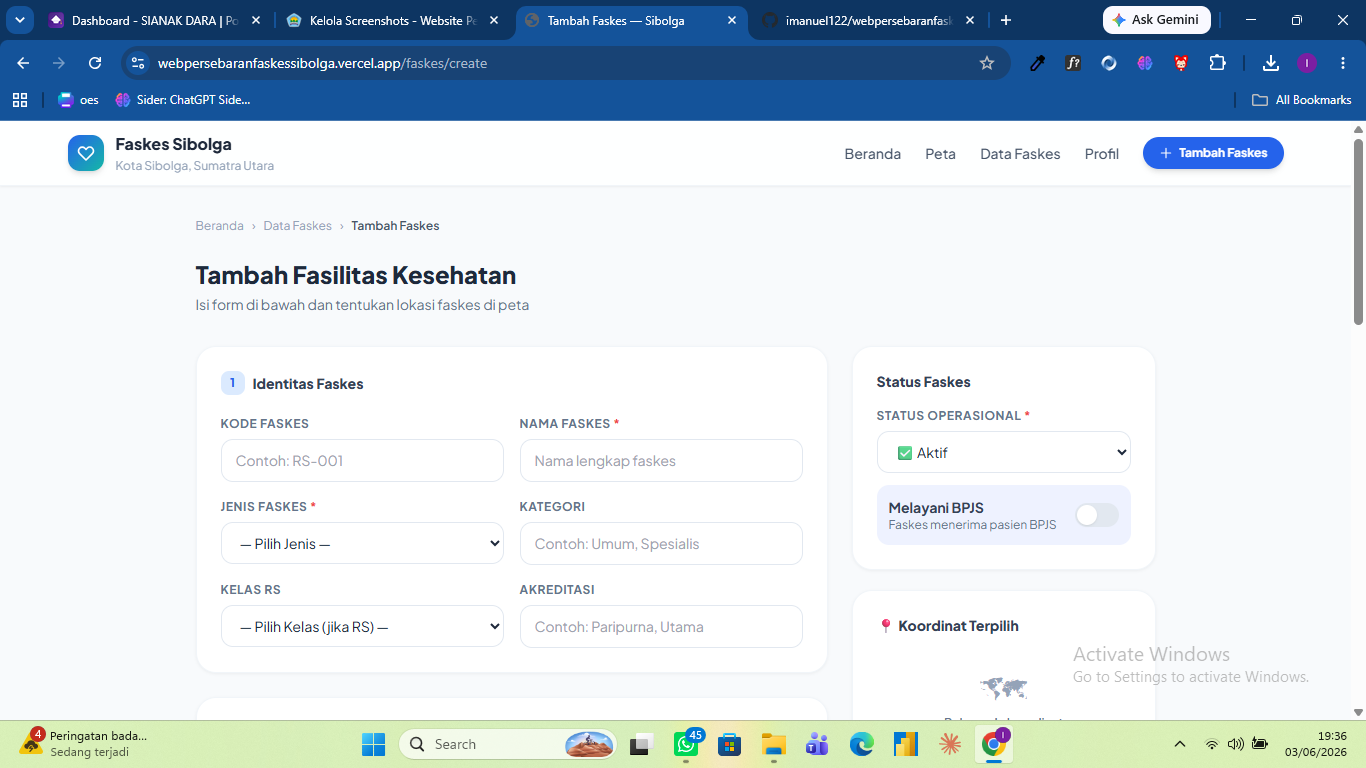Viewport: 1366px width, 768px height.
Task: Open the red robot extension icon
Action: click(x=1181, y=63)
